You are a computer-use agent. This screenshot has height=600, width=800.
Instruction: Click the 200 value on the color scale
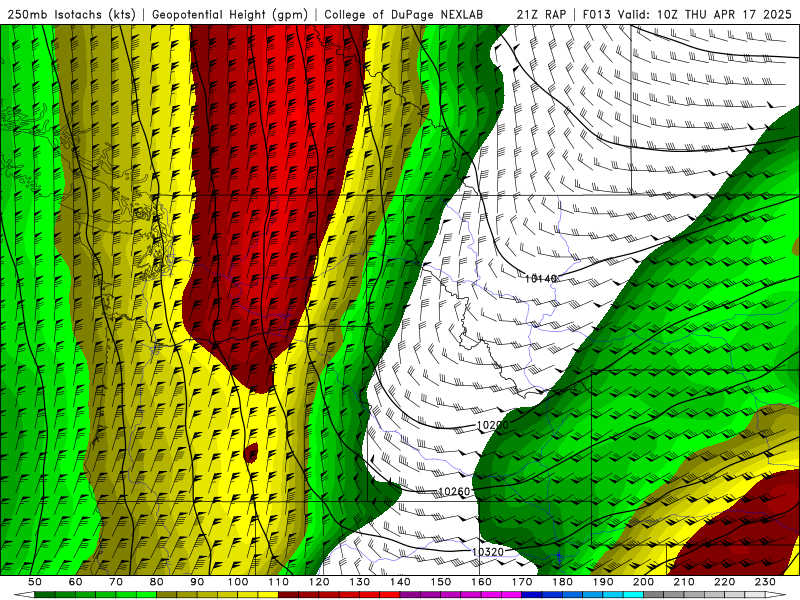pyautogui.click(x=644, y=582)
